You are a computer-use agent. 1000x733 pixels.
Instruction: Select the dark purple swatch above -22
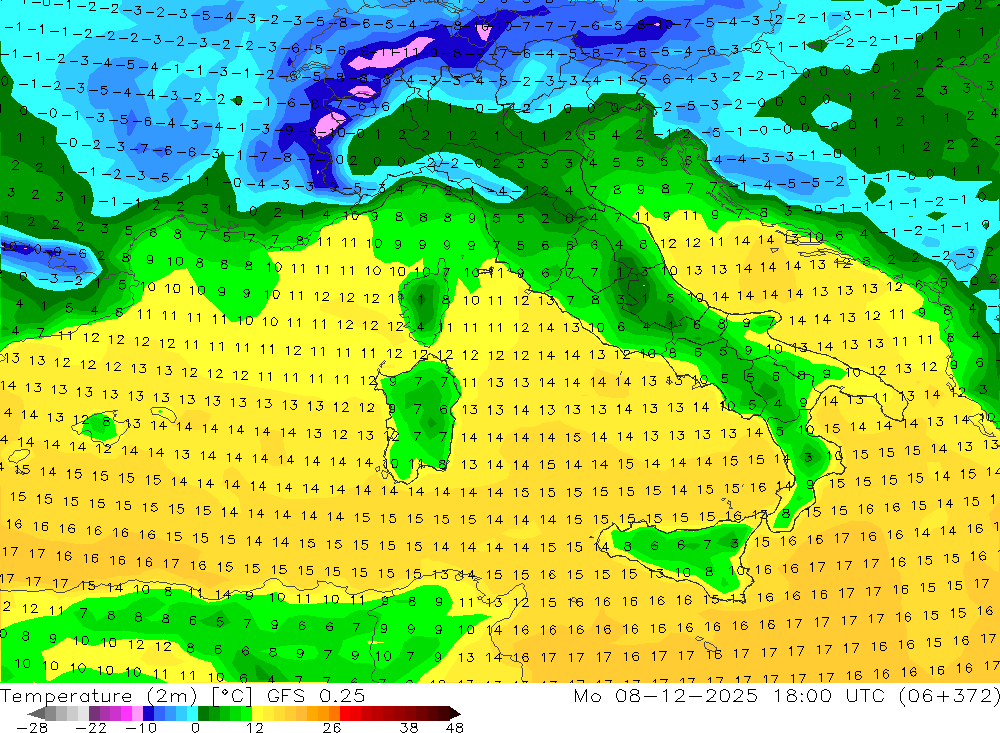click(94, 713)
